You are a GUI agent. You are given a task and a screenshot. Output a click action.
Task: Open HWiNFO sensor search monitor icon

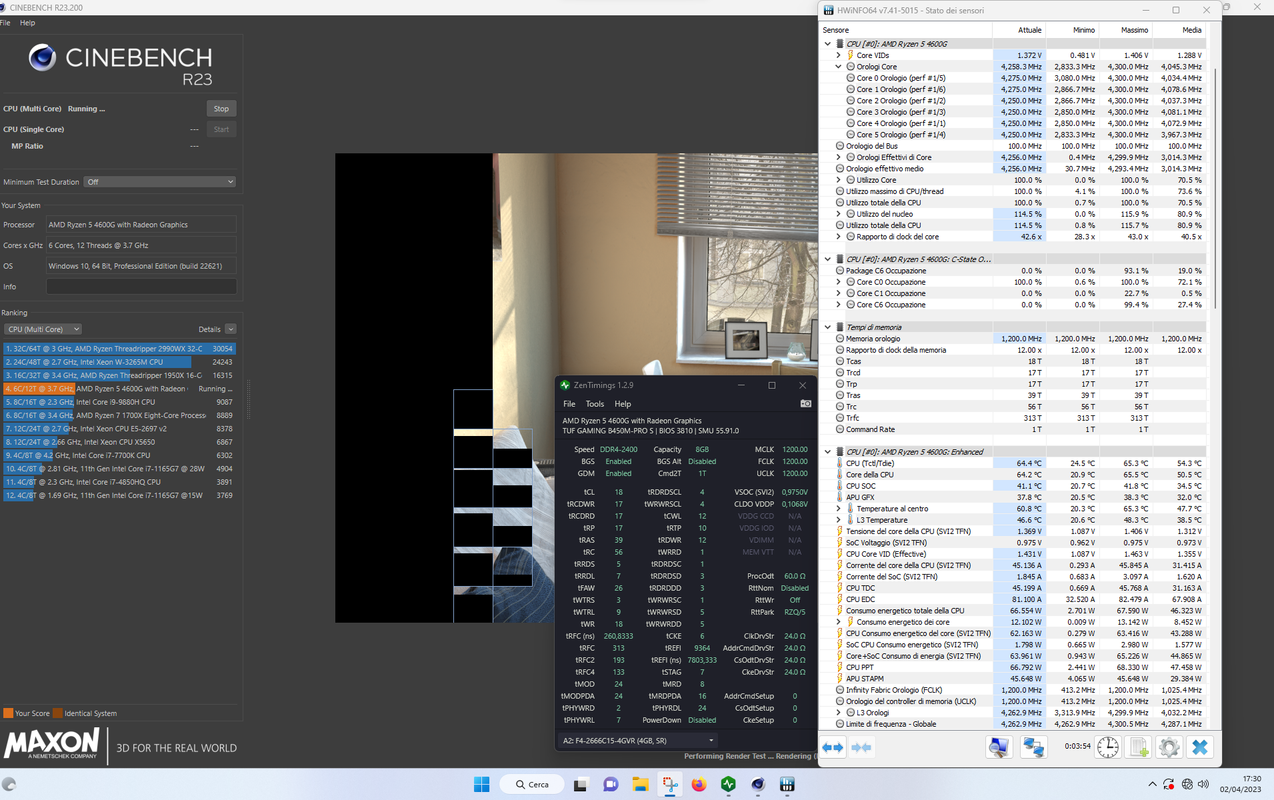[x=999, y=747]
